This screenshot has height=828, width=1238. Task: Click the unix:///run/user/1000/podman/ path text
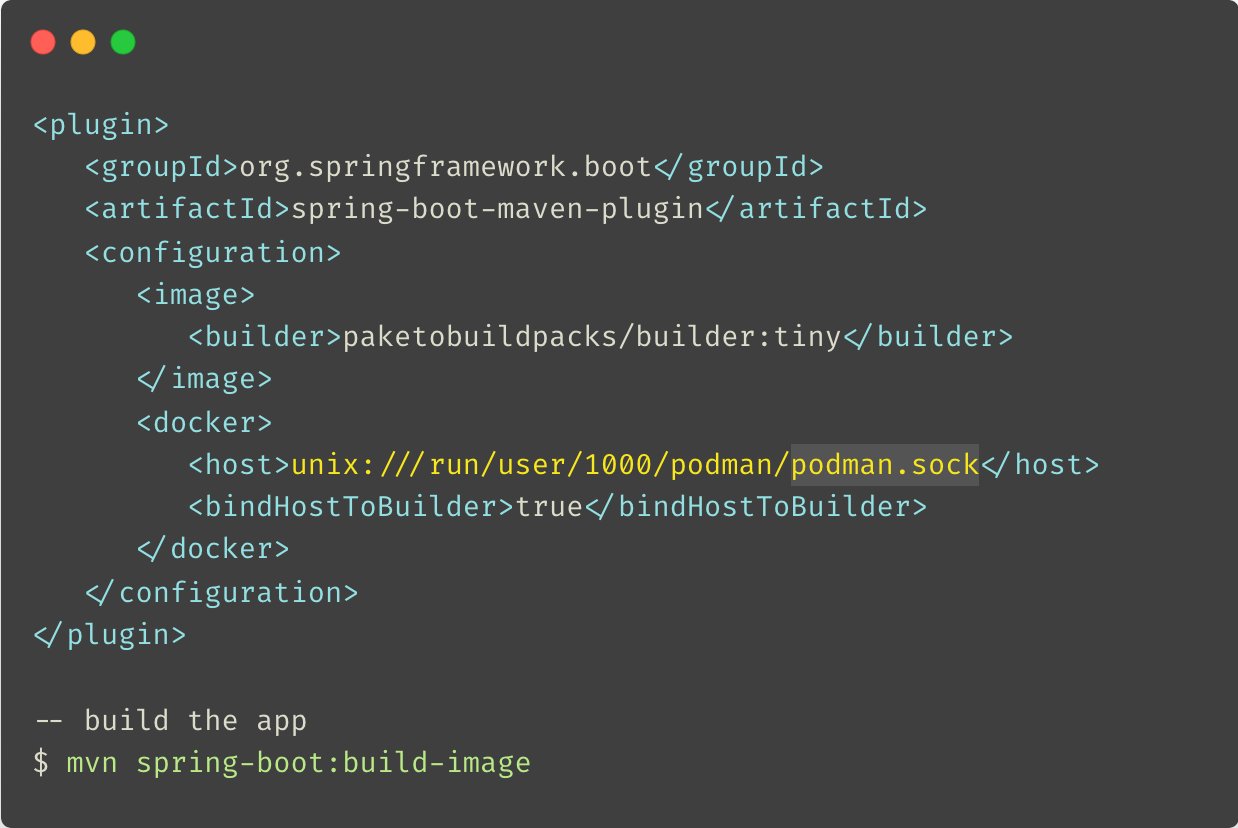[x=541, y=465]
